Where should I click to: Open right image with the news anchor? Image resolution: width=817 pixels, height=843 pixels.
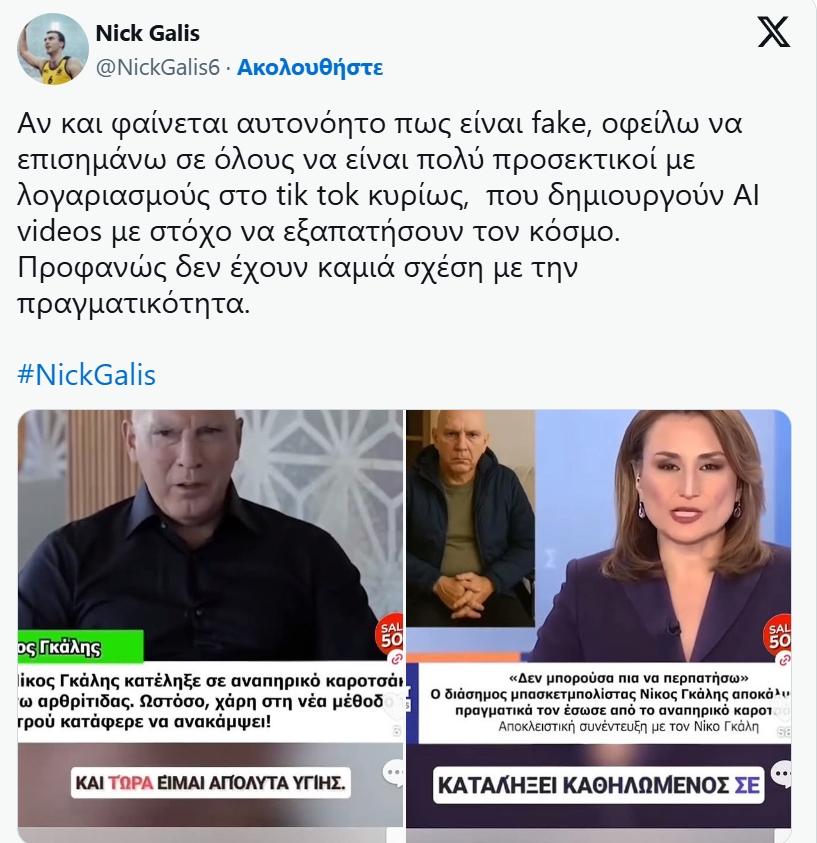[x=598, y=619]
